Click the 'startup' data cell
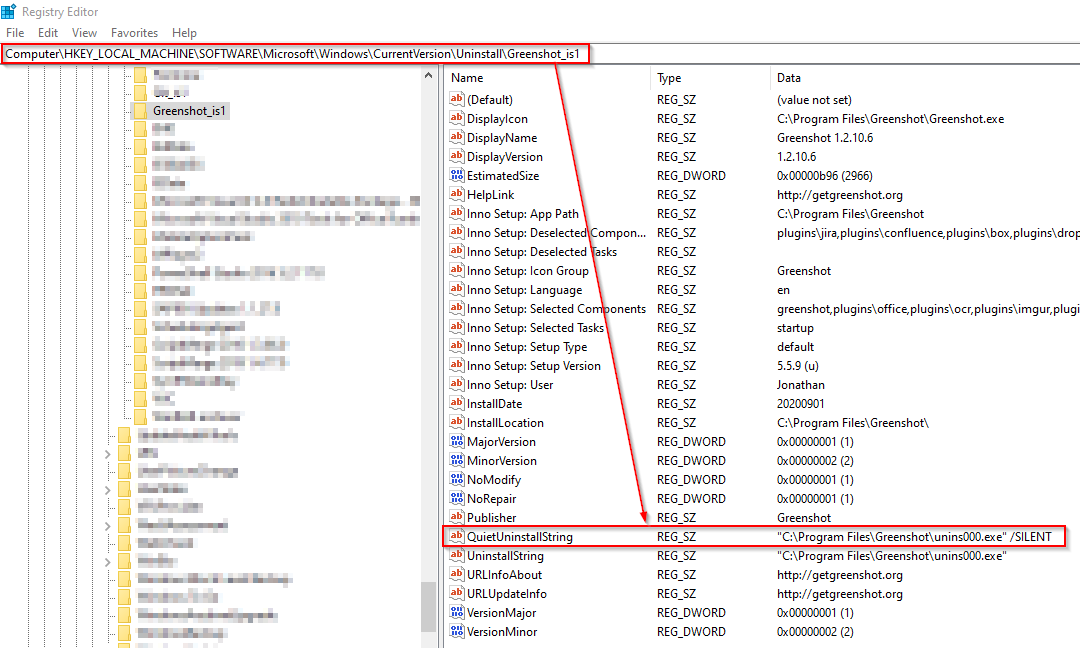 pos(795,328)
